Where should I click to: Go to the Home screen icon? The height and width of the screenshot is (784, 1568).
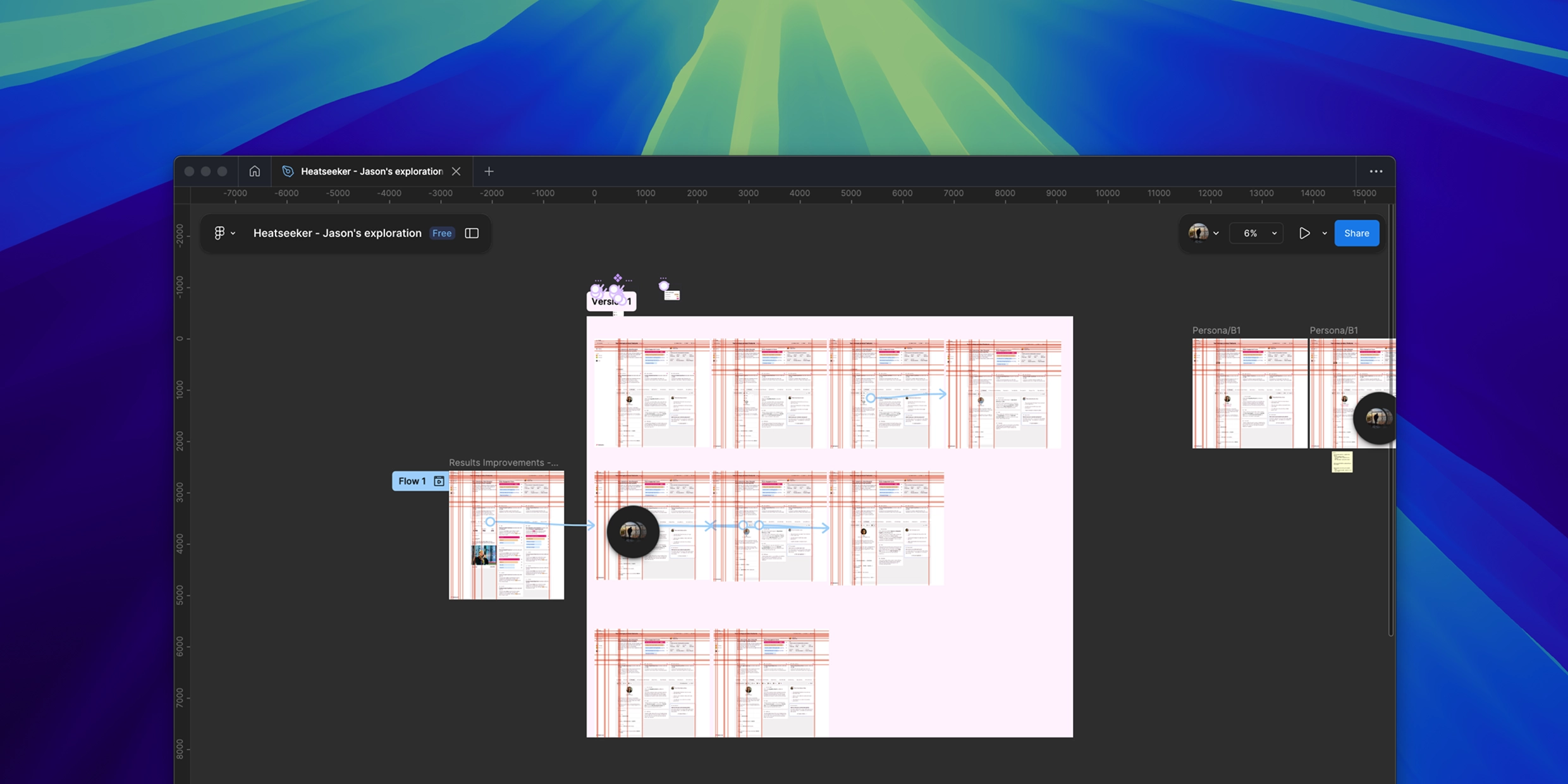pyautogui.click(x=254, y=171)
